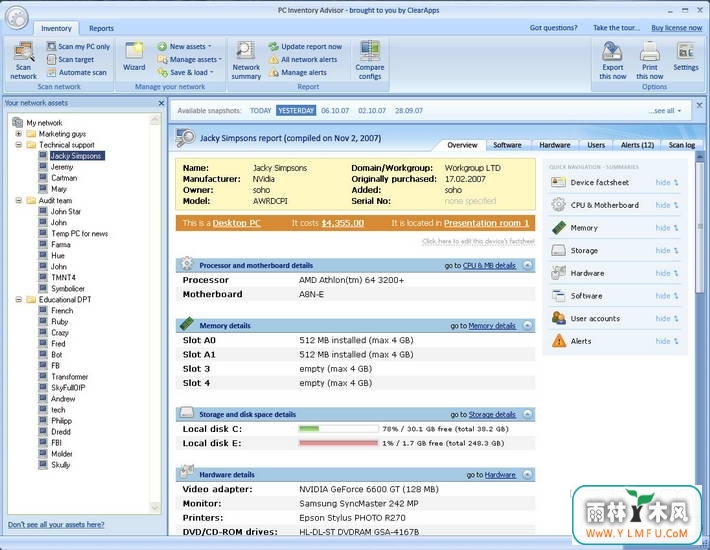Open Got questions? link

pos(553,28)
